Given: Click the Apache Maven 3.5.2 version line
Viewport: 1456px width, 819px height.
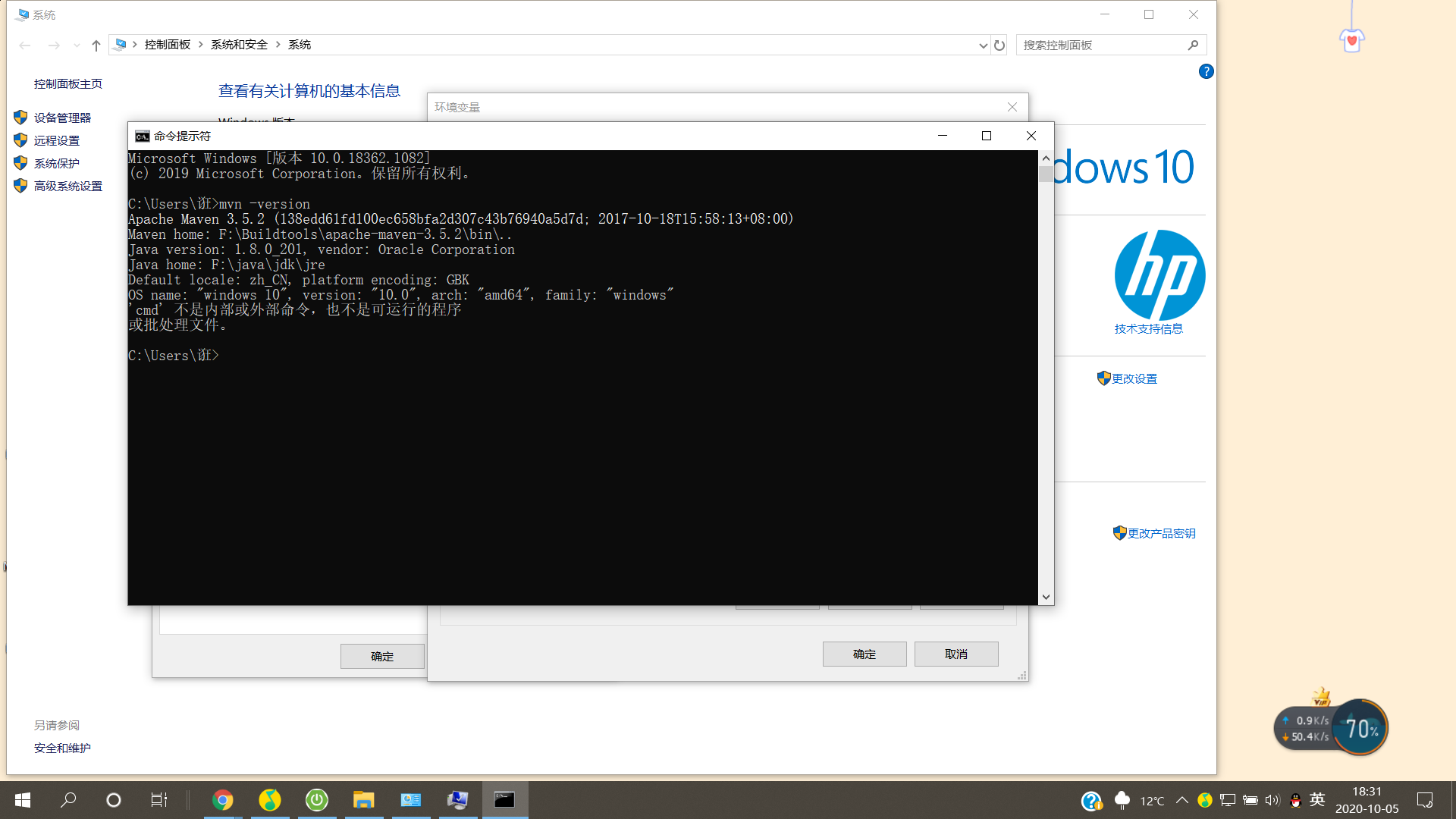Looking at the screenshot, I should (460, 219).
